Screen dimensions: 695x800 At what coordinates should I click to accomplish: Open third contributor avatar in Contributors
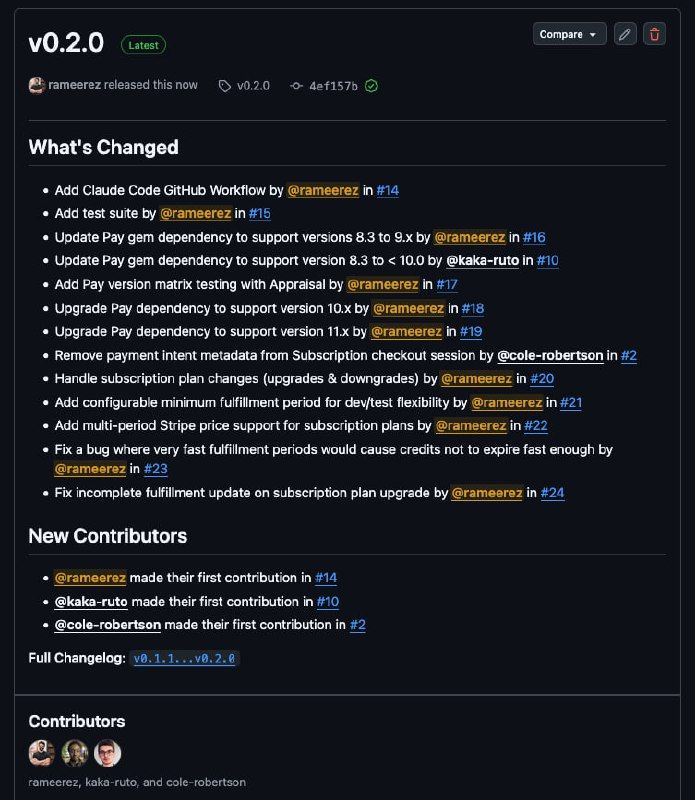point(107,753)
